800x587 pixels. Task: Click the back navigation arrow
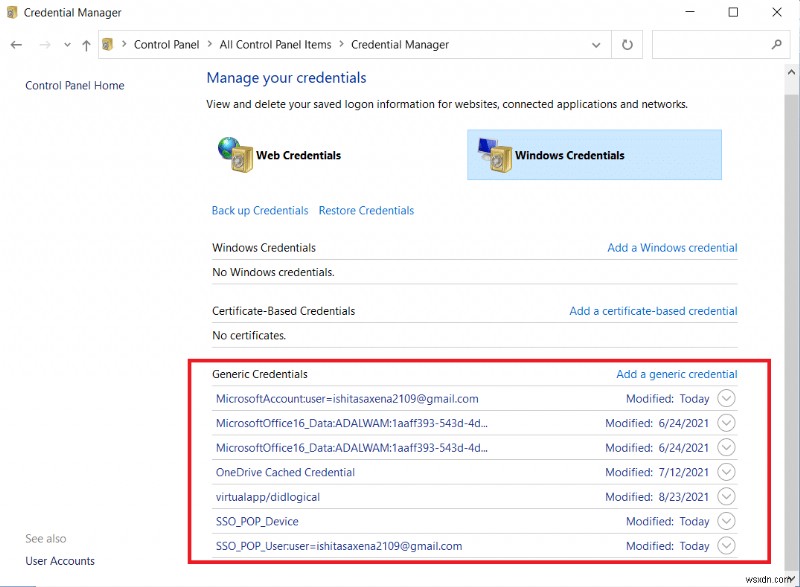(16, 44)
